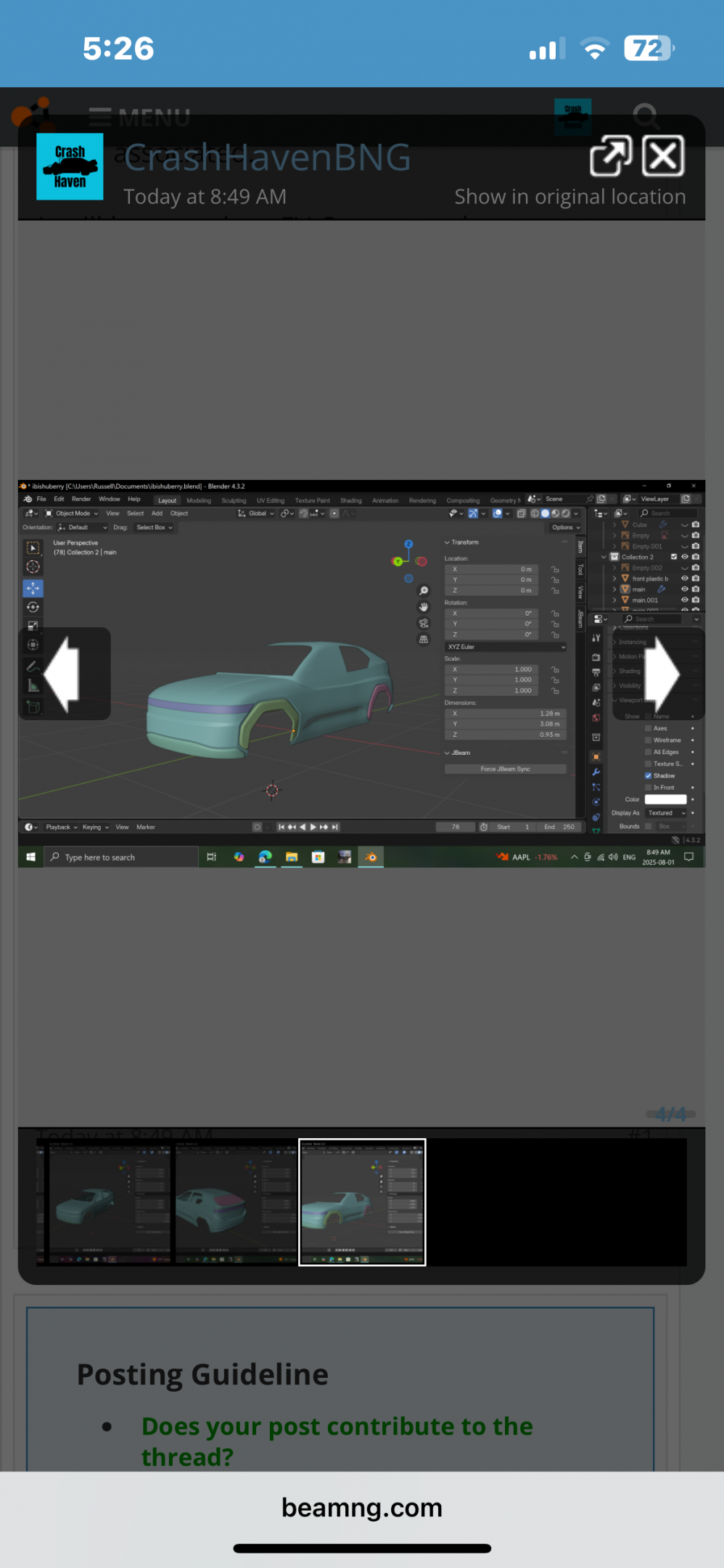Select the Rotate tool
724x1568 pixels.
tap(33, 607)
